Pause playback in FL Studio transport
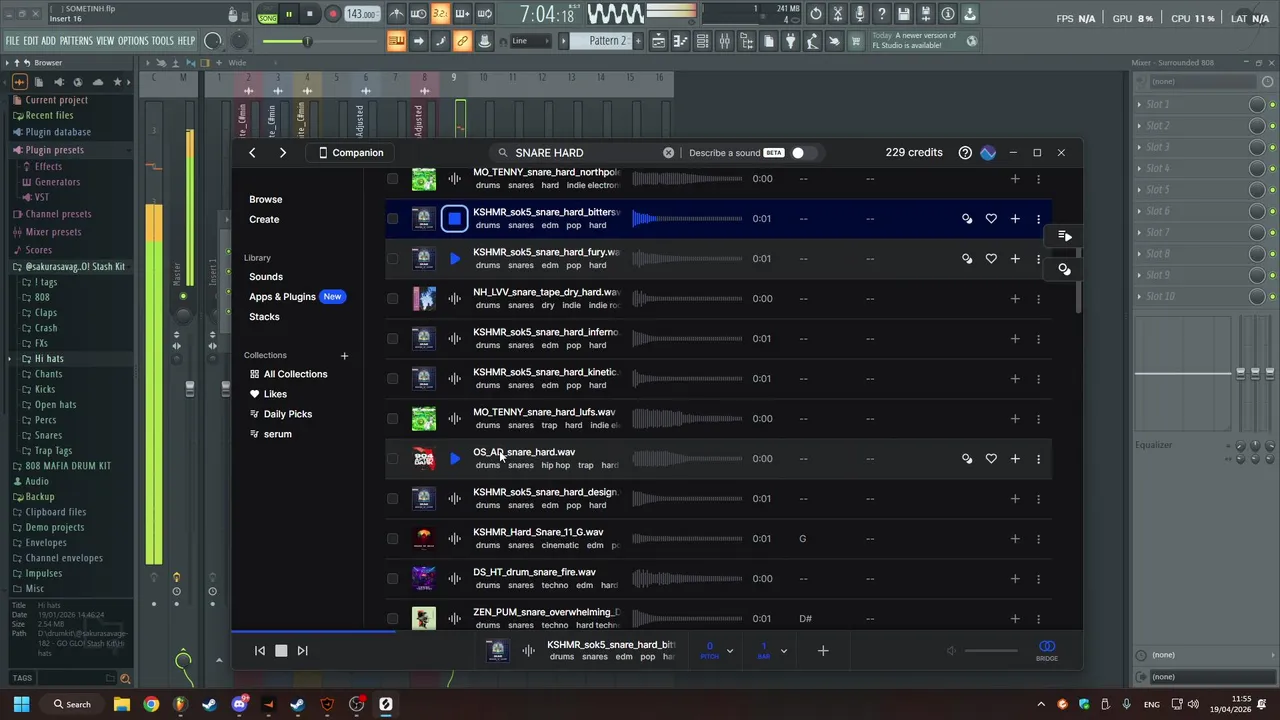 pos(289,14)
